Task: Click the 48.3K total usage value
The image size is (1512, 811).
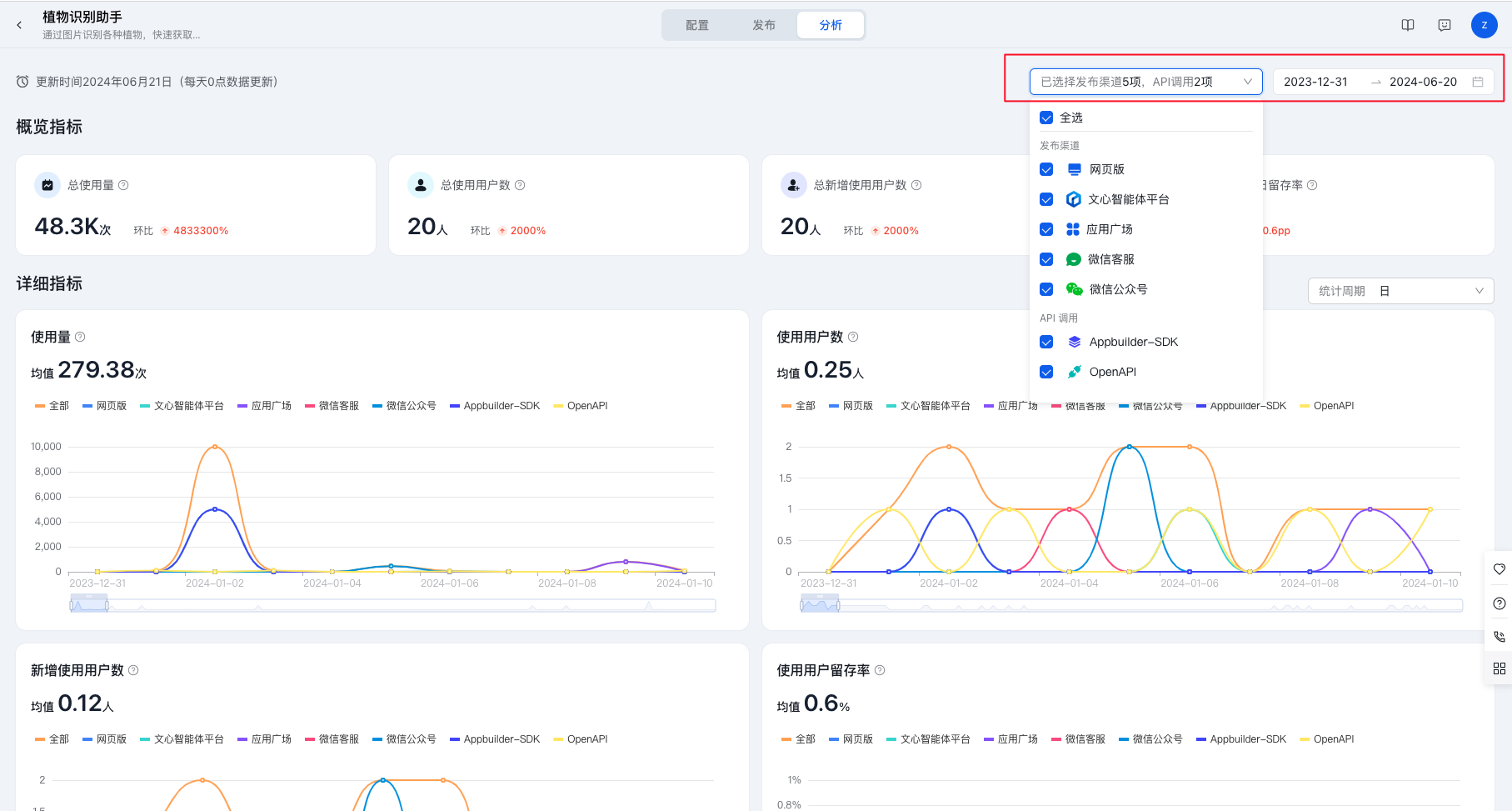Action: tap(72, 227)
